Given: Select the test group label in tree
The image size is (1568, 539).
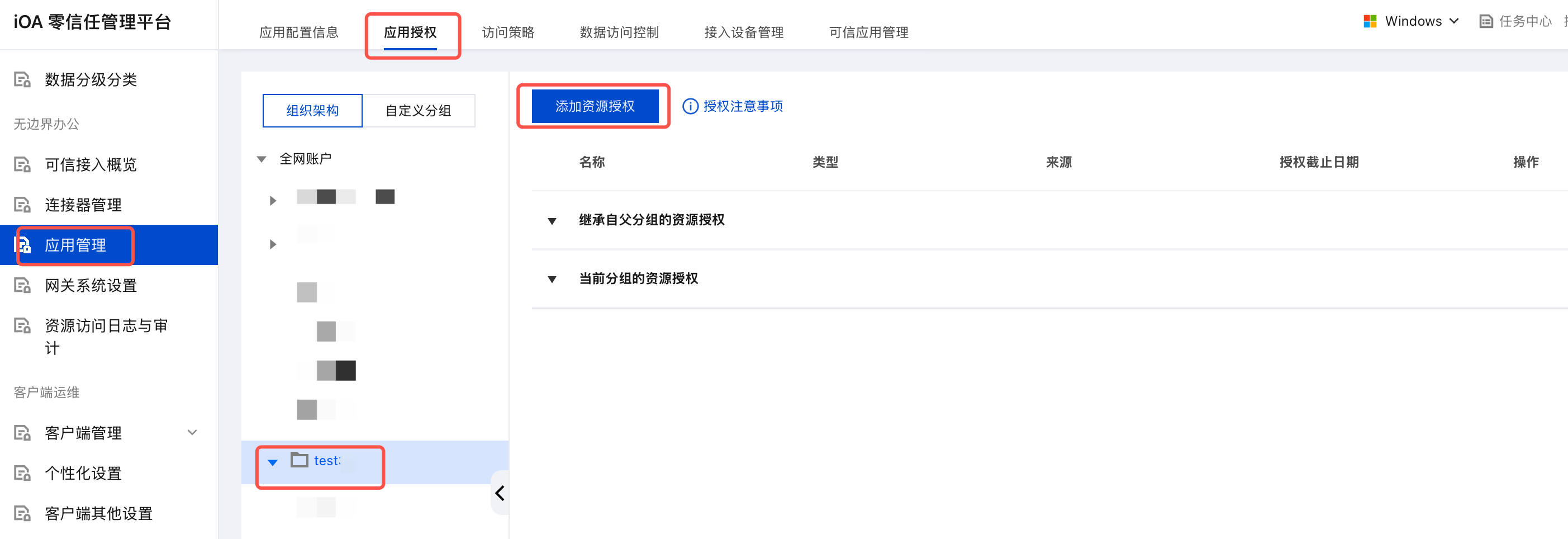Looking at the screenshot, I should [x=327, y=460].
